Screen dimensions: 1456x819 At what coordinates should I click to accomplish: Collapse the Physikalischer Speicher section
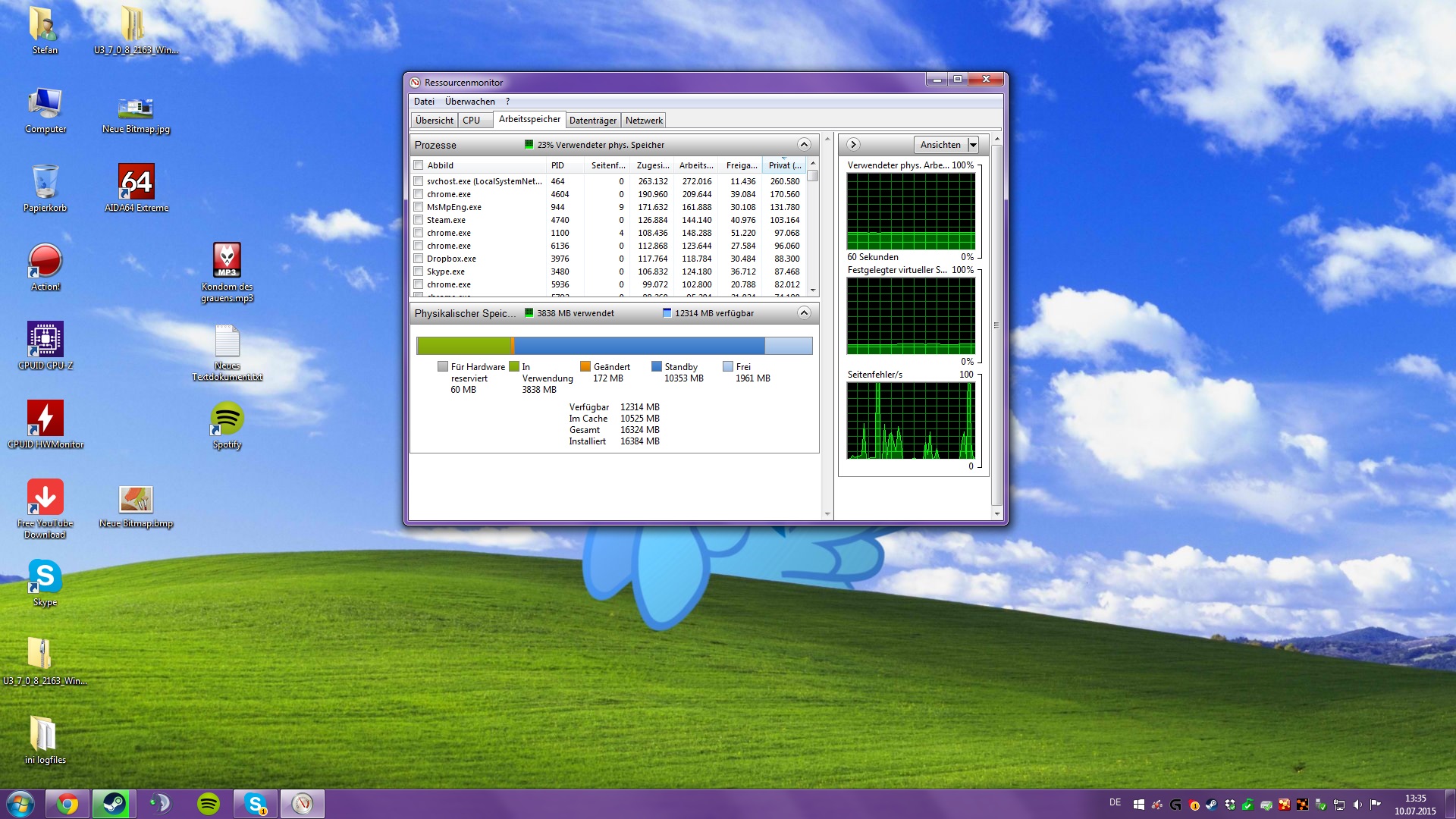click(x=804, y=313)
